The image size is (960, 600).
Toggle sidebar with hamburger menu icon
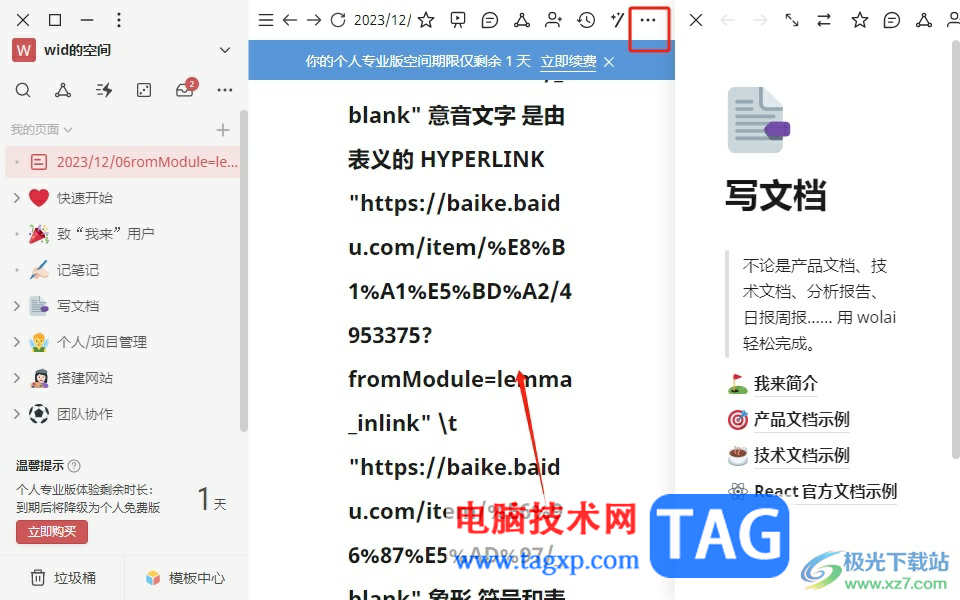[266, 20]
